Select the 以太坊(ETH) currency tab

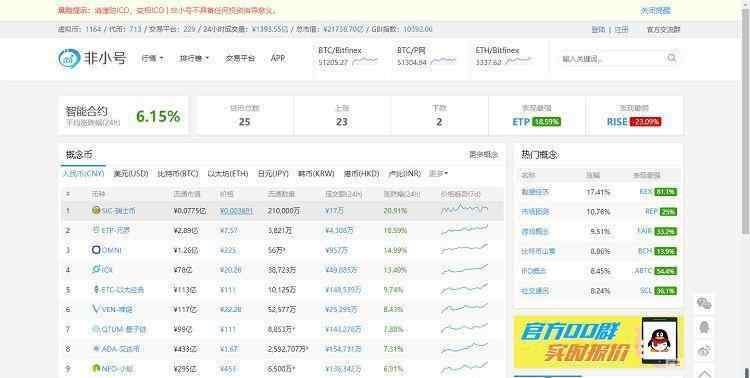pos(228,173)
